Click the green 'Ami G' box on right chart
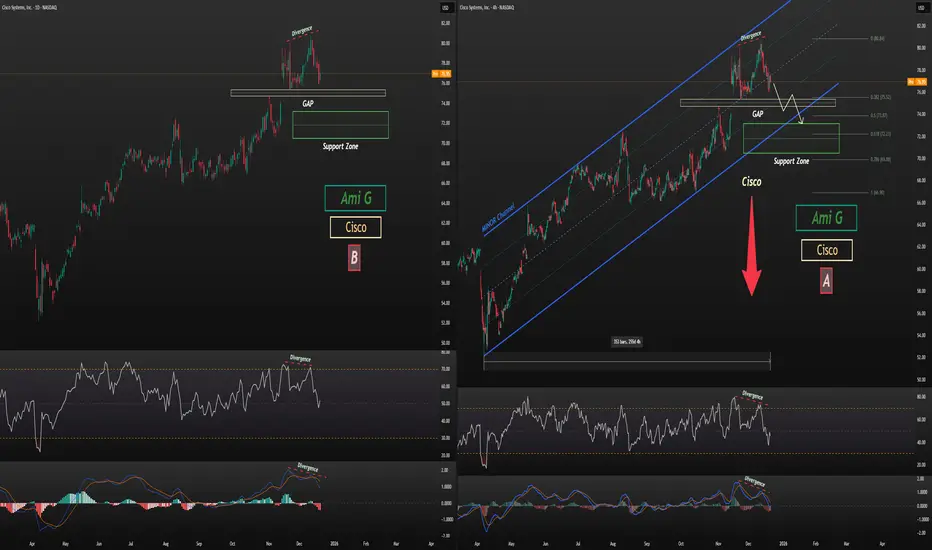Viewport: 932px width, 550px height. click(x=825, y=216)
